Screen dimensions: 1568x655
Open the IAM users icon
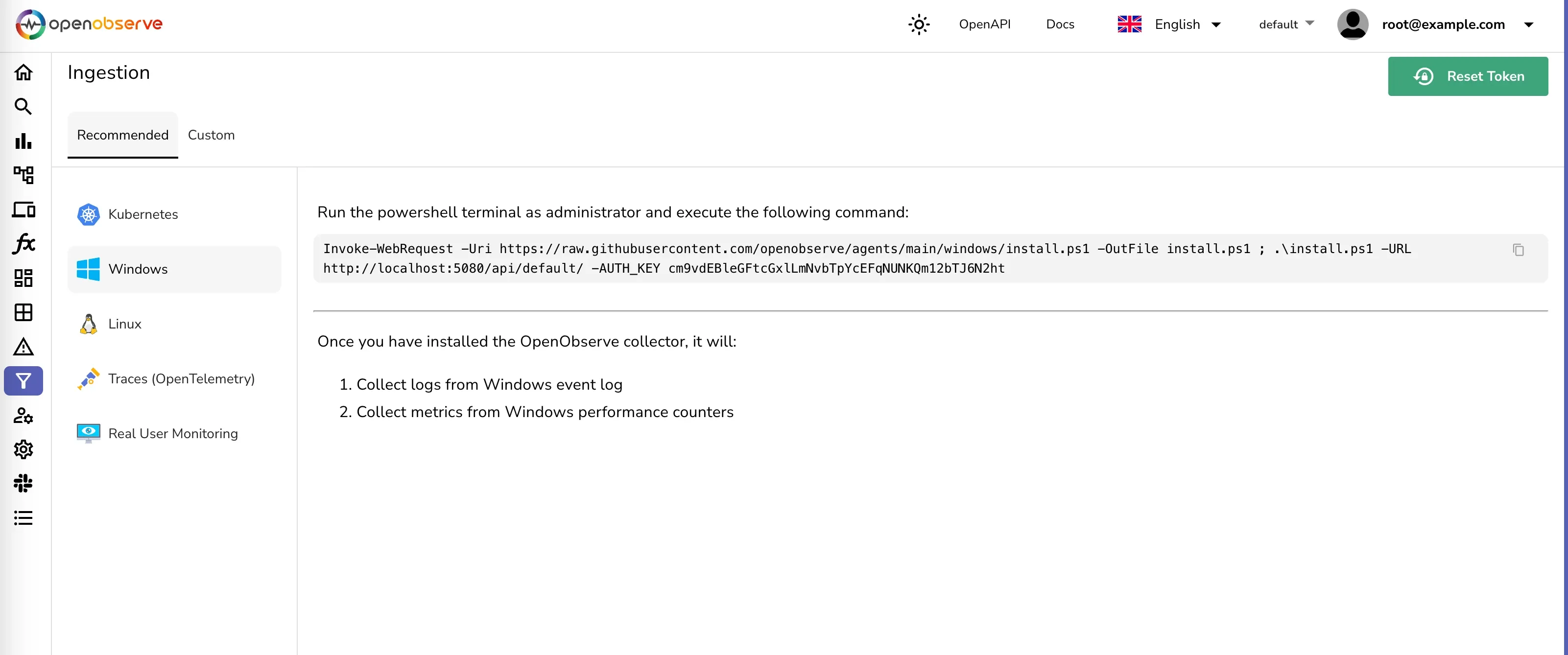tap(23, 416)
